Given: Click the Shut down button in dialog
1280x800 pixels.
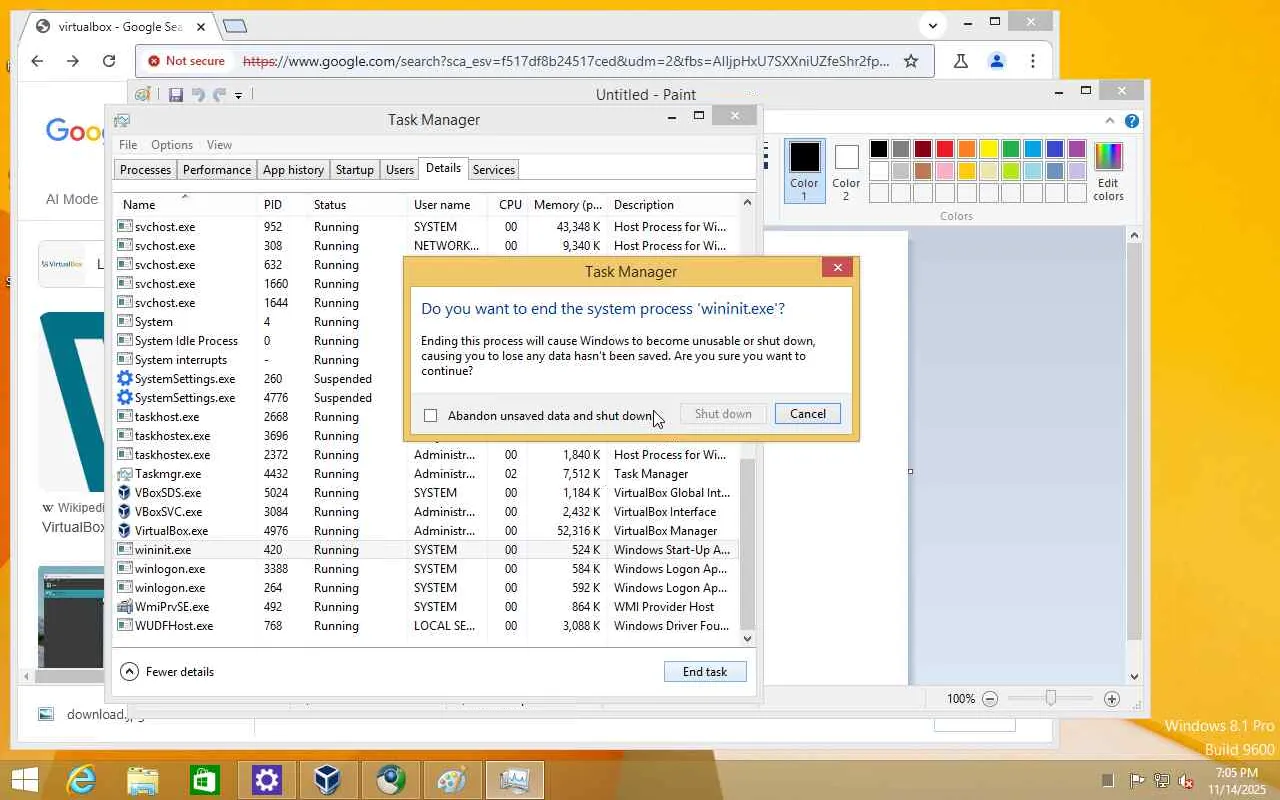Looking at the screenshot, I should tap(723, 414).
